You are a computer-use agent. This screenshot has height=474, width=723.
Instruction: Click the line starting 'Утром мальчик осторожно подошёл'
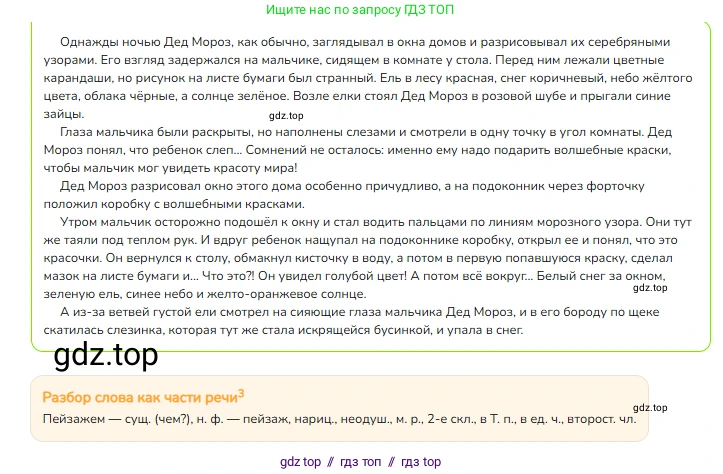(x=376, y=222)
